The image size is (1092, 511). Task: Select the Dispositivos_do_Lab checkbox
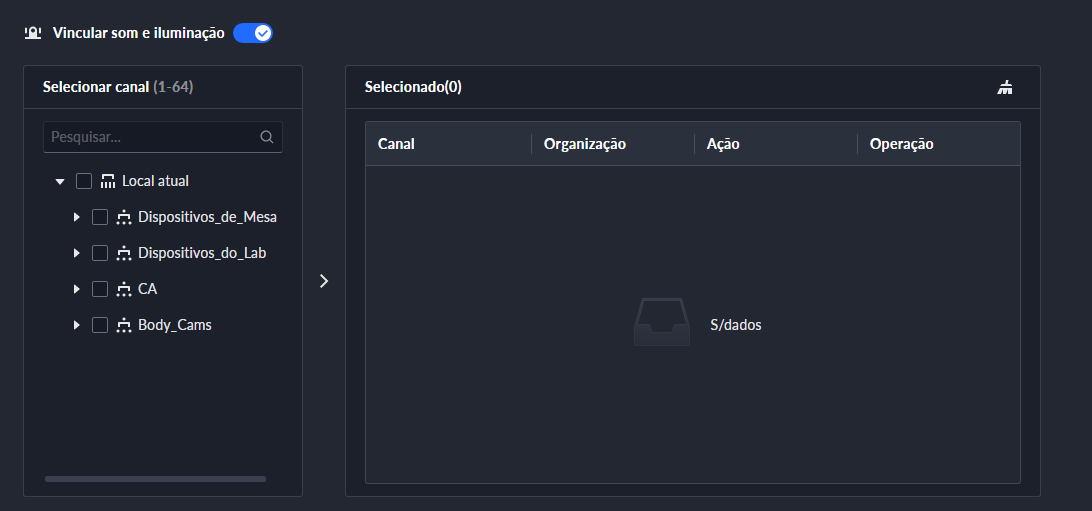point(100,253)
